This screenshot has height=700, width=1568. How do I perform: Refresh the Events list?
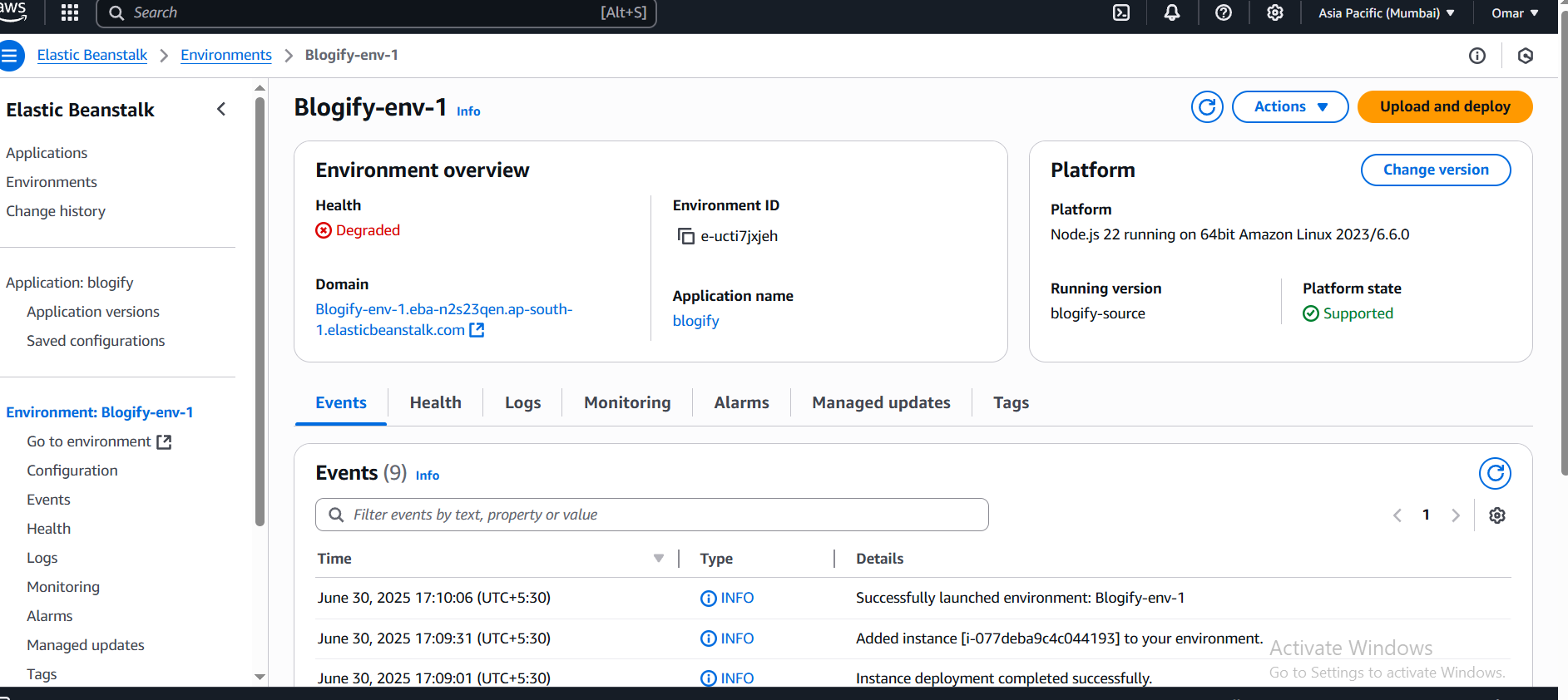pos(1495,473)
